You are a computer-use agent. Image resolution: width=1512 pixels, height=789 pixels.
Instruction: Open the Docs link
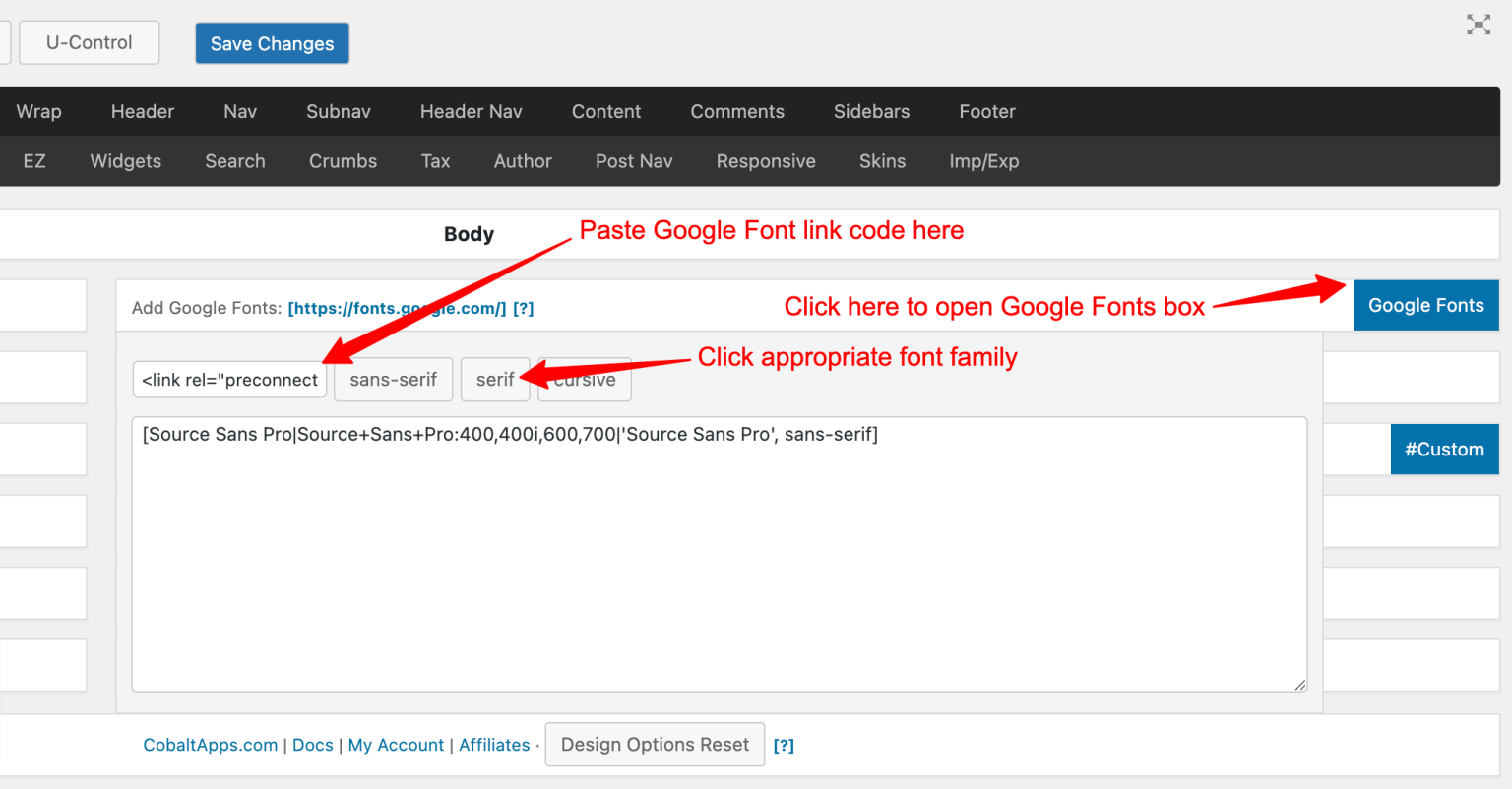click(x=313, y=745)
